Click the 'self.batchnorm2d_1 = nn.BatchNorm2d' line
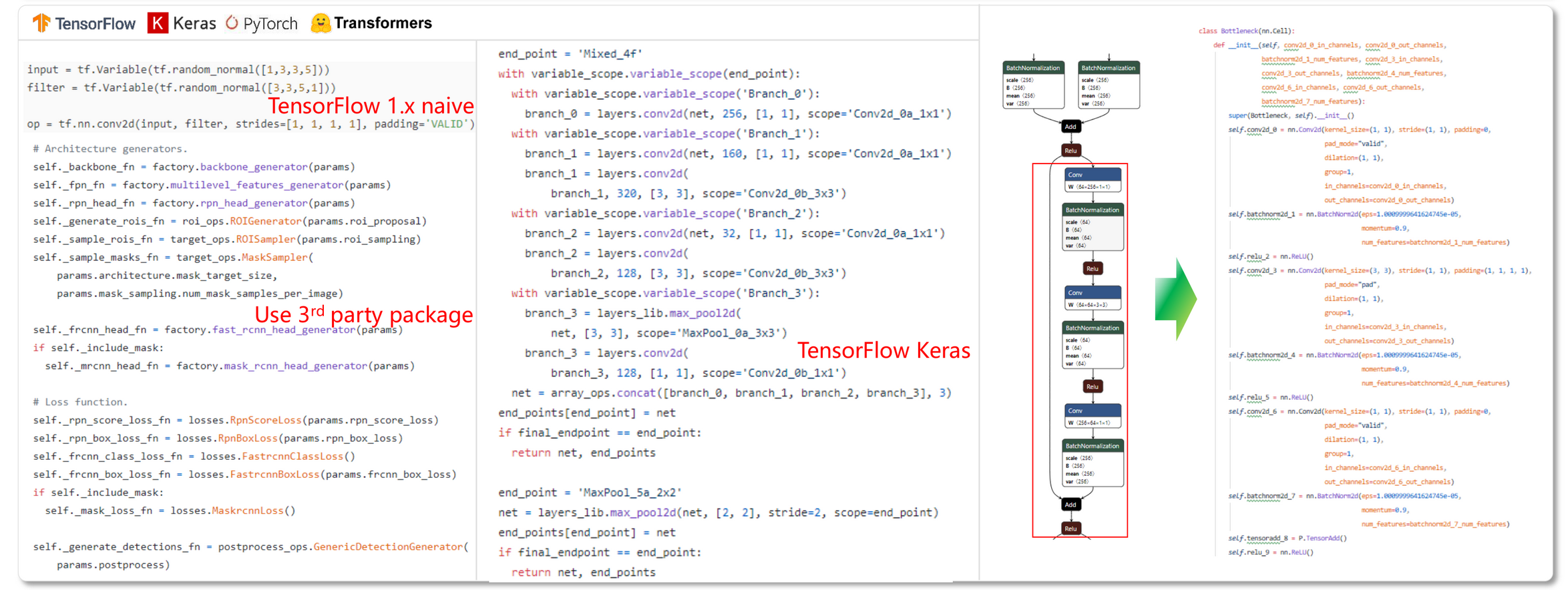The width and height of the screenshot is (1568, 590). click(x=1344, y=214)
